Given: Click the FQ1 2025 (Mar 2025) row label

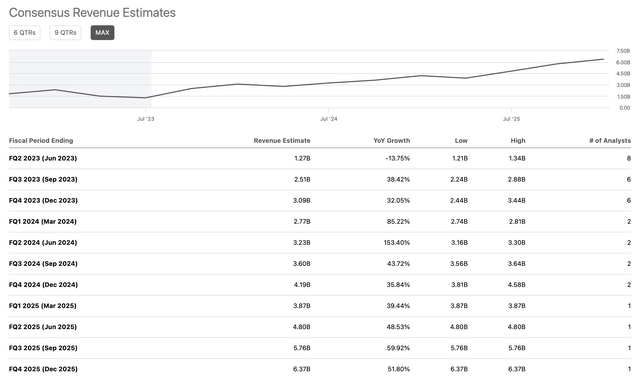Looking at the screenshot, I should point(42,306).
